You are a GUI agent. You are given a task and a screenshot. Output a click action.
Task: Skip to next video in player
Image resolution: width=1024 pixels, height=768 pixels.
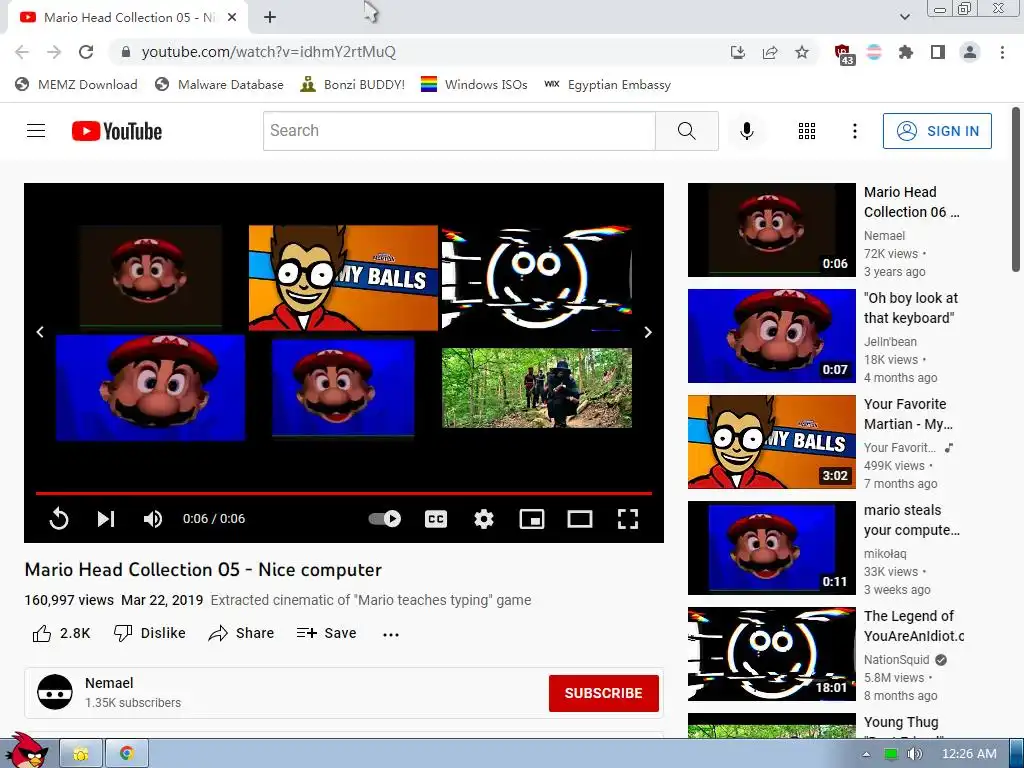pos(106,519)
